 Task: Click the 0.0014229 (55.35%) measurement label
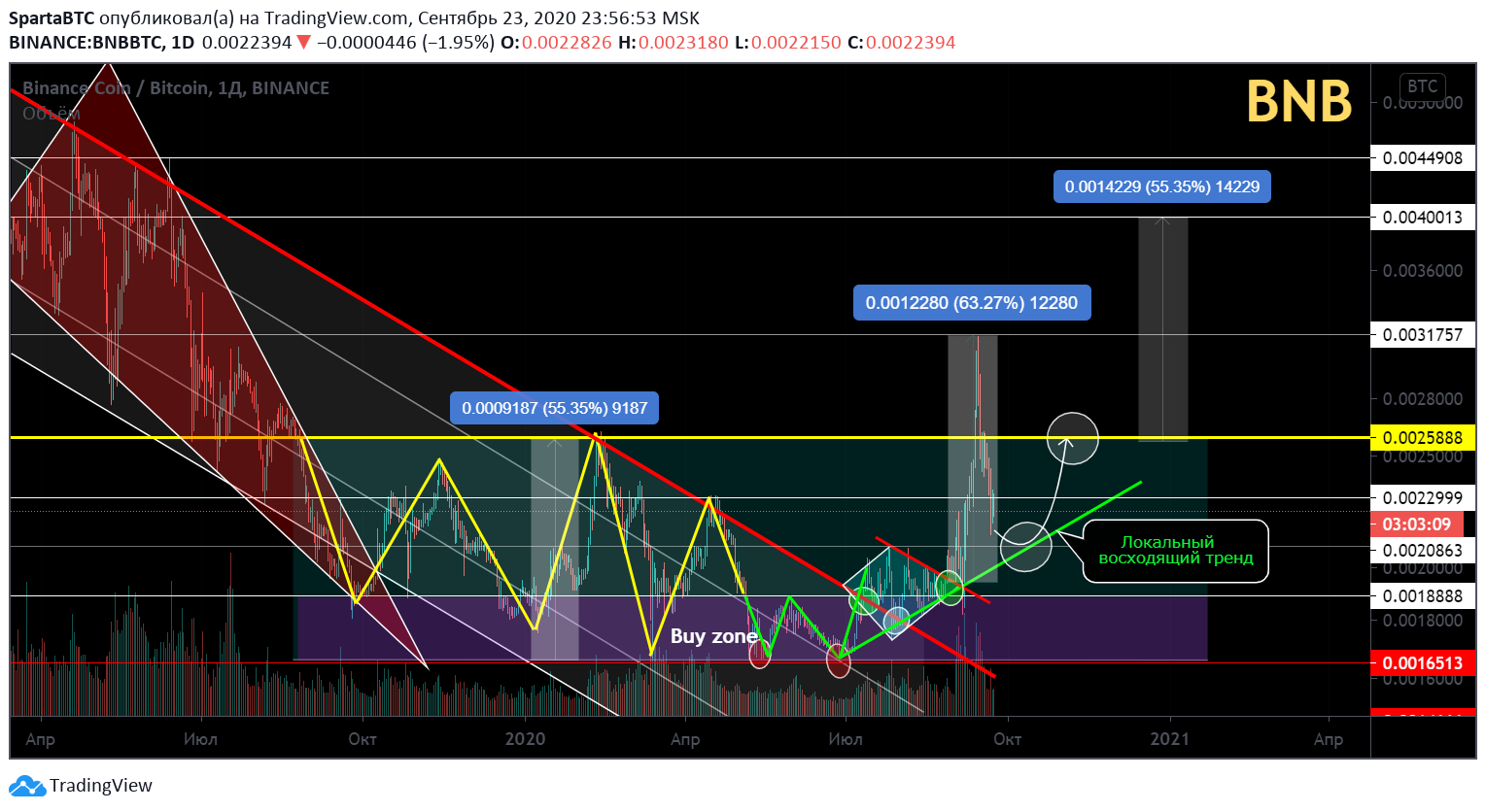click(x=1162, y=186)
